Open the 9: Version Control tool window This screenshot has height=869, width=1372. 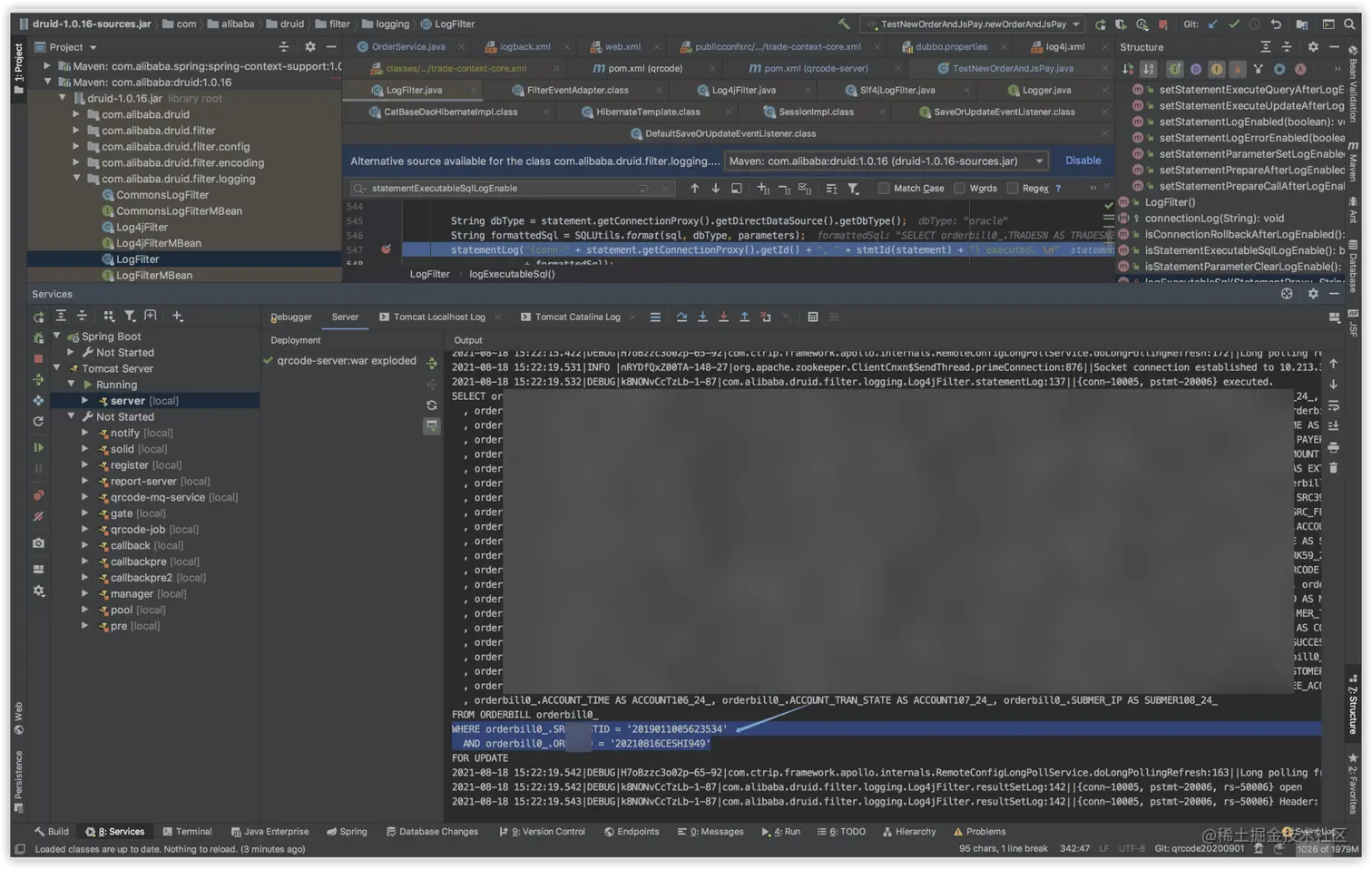[542, 832]
